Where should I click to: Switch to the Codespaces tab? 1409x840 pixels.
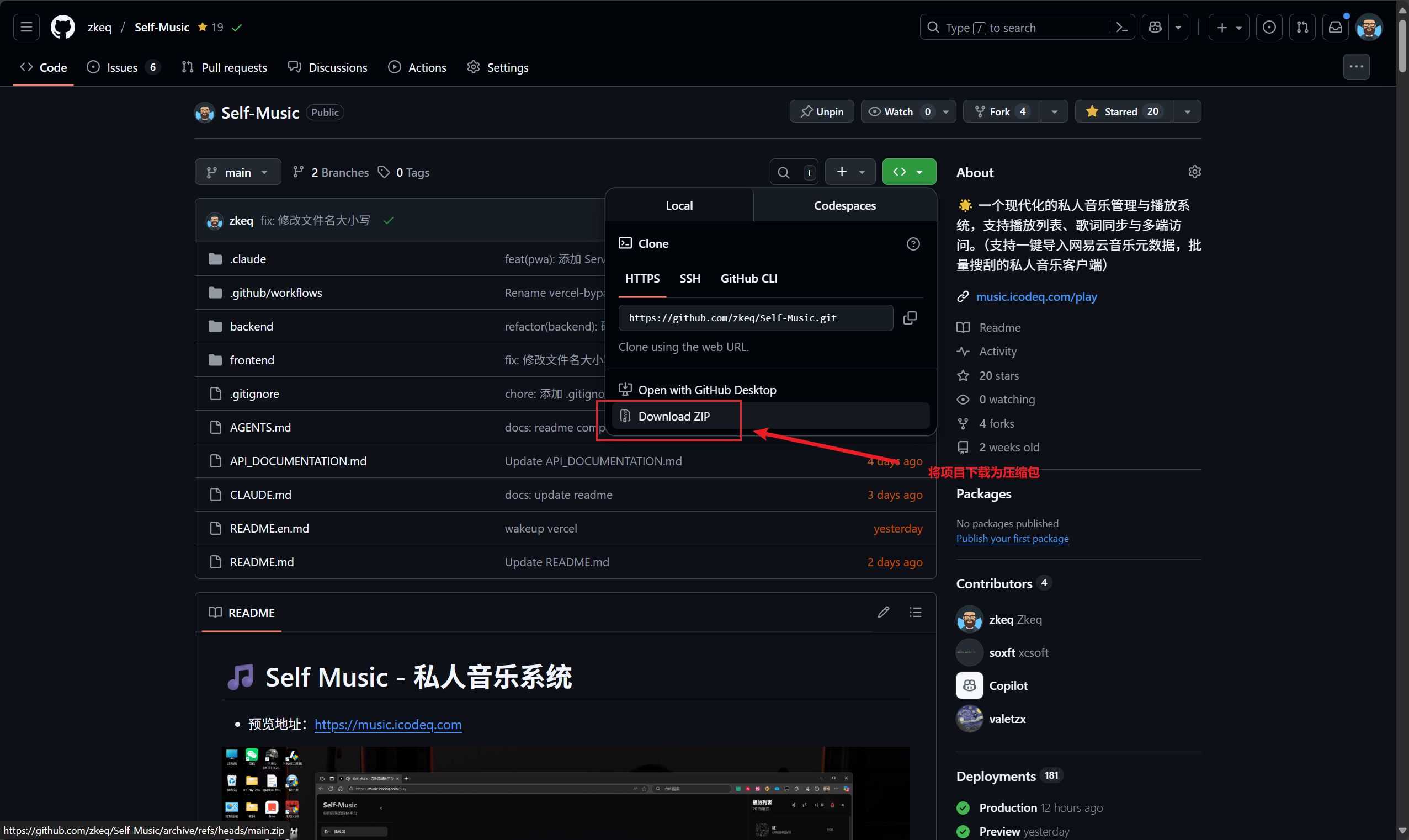coord(845,205)
